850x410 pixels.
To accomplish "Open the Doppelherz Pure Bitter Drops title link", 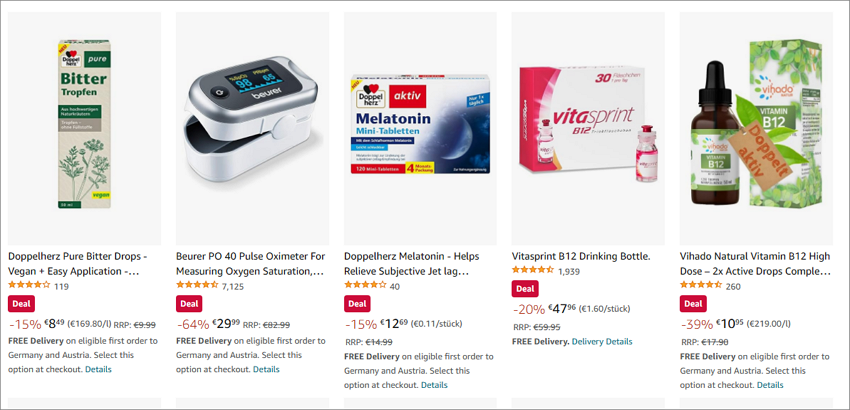I will point(78,264).
